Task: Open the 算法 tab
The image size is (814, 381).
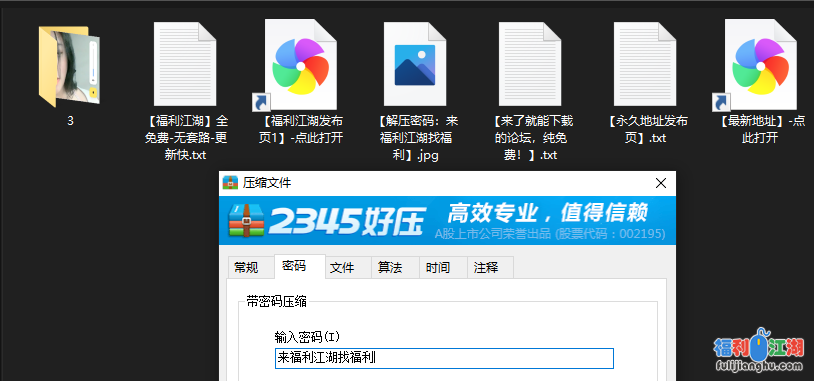Action: pos(390,268)
